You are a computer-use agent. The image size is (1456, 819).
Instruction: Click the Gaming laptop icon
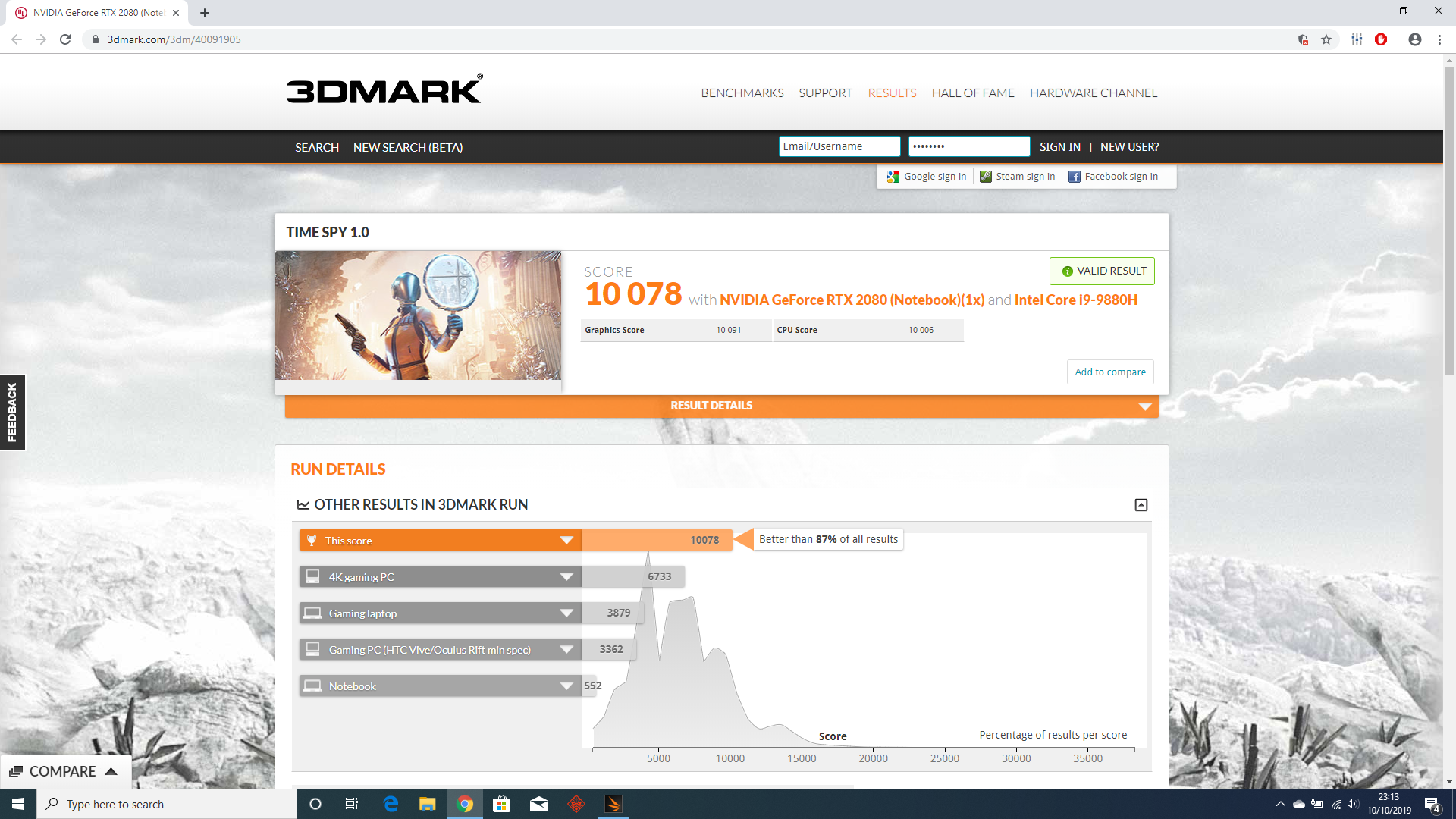312,613
